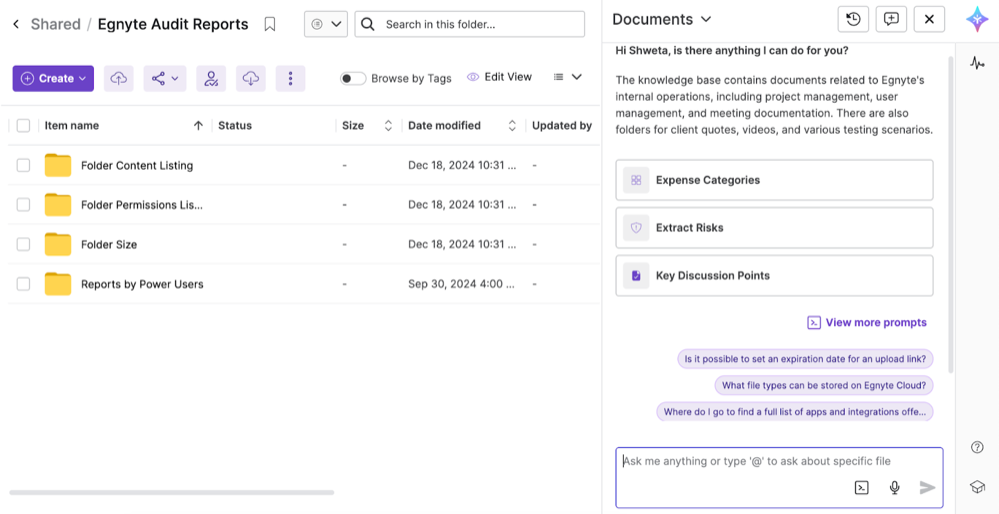Open the manage folder permissions icon
Screen dimensions: 999x514
211,78
